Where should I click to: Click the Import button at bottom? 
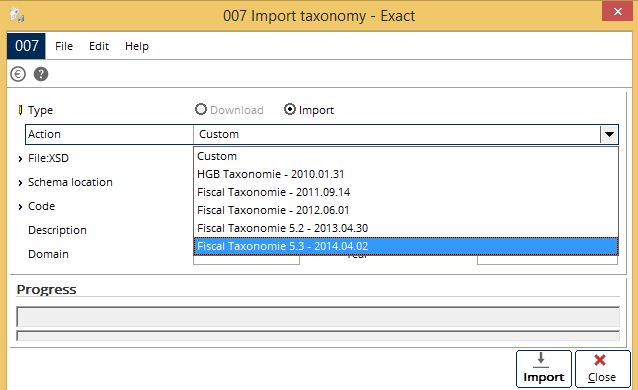point(544,369)
